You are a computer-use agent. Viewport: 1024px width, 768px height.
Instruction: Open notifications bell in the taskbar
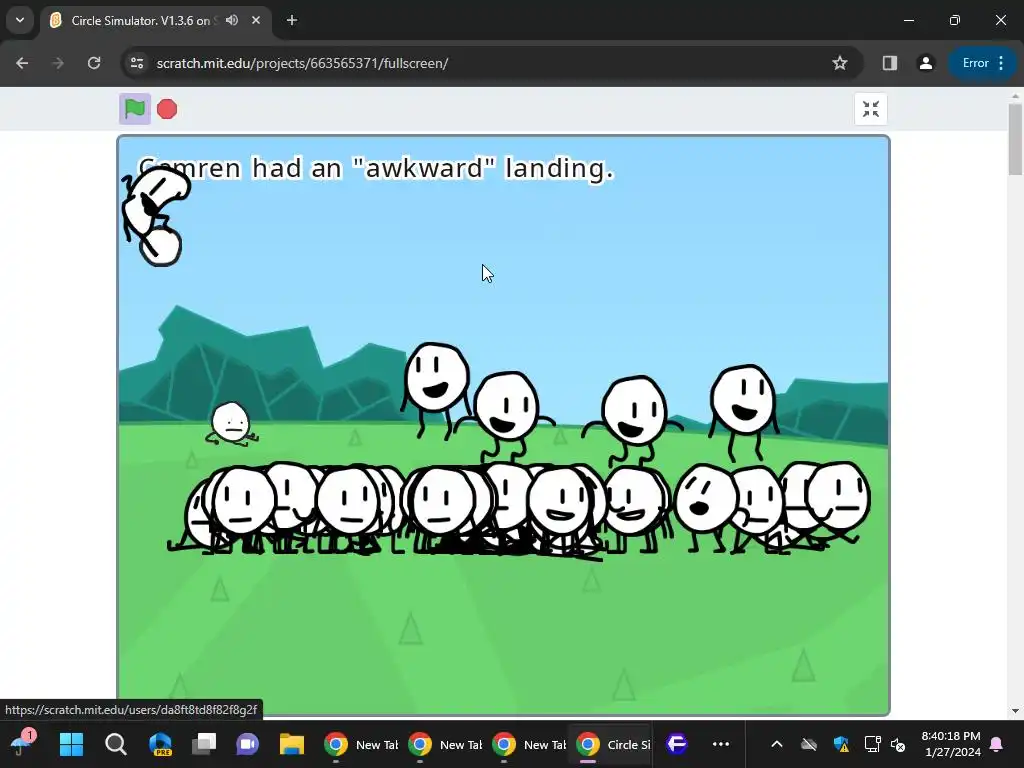click(x=997, y=744)
